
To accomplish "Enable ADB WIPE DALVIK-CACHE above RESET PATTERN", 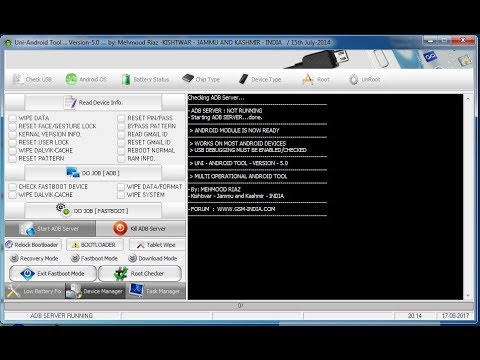I will (x=13, y=151).
